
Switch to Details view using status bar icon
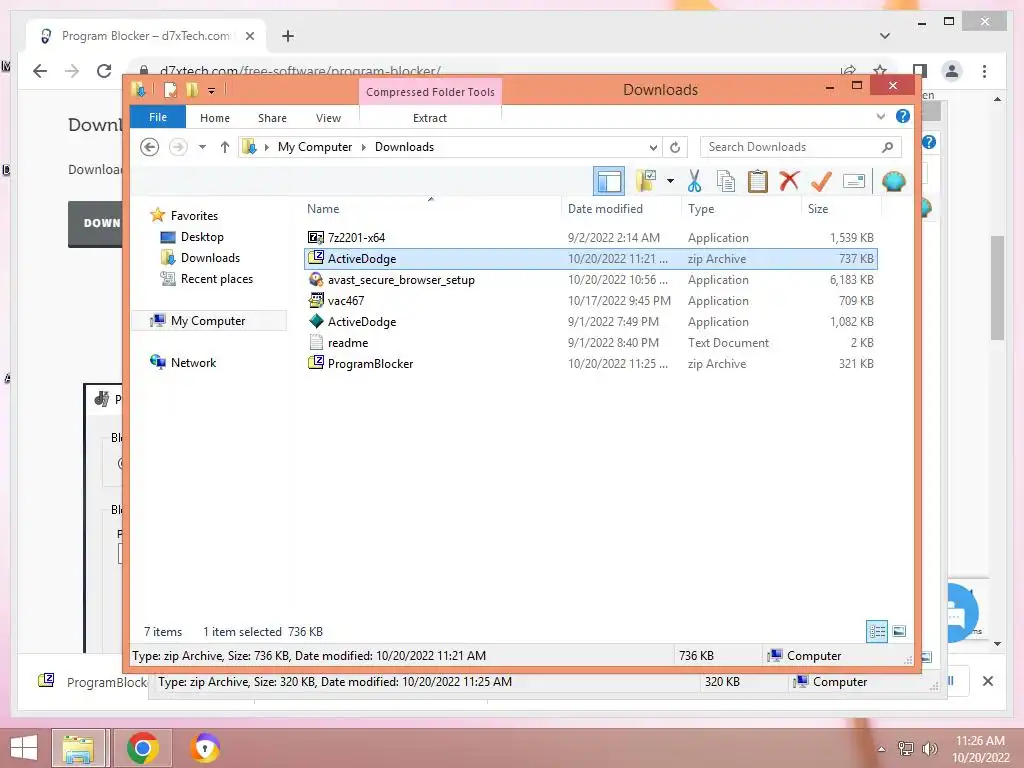[877, 631]
